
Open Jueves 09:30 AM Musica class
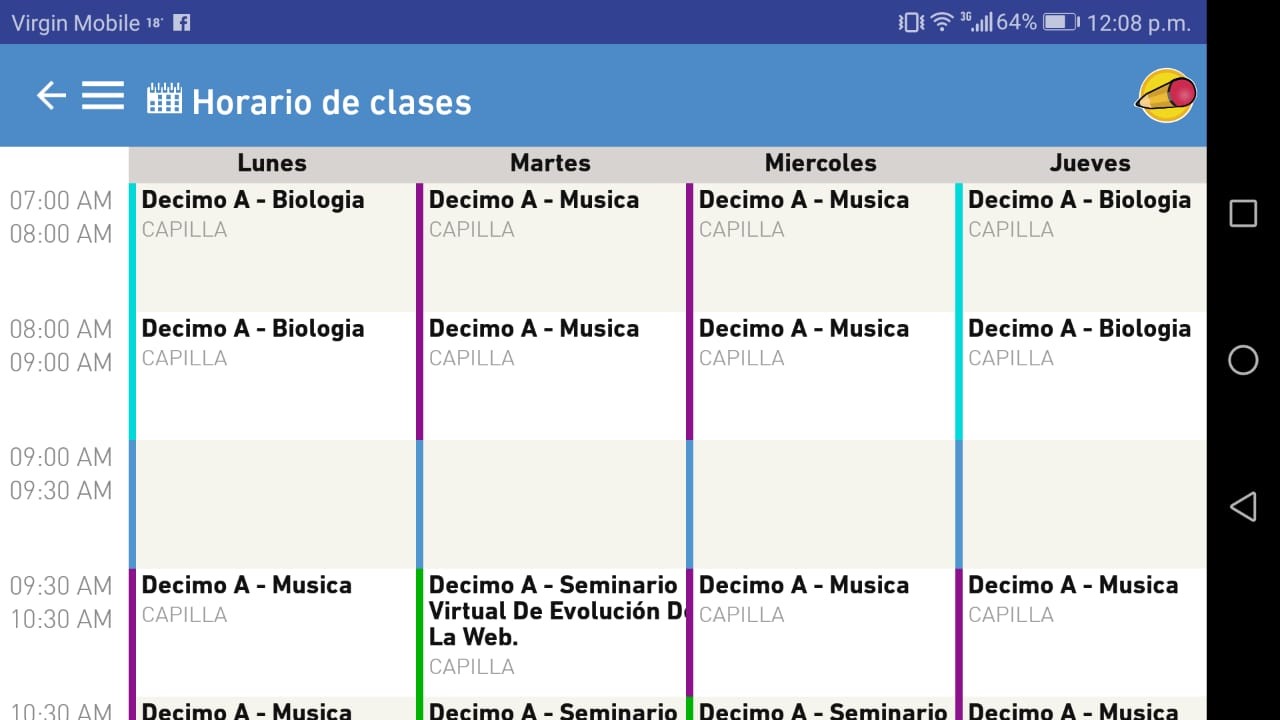pyautogui.click(x=1084, y=630)
